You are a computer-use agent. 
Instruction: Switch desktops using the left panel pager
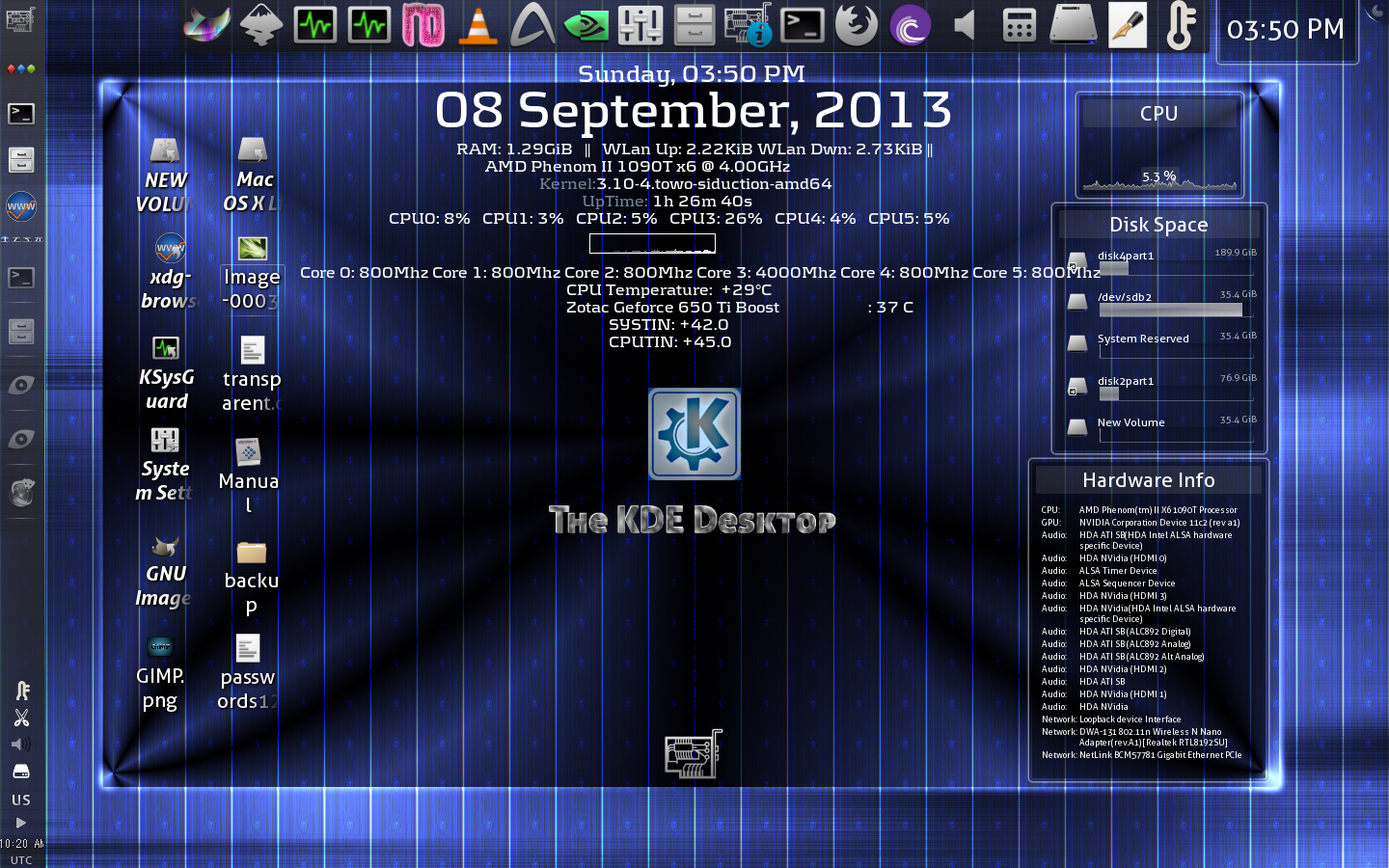click(x=21, y=239)
